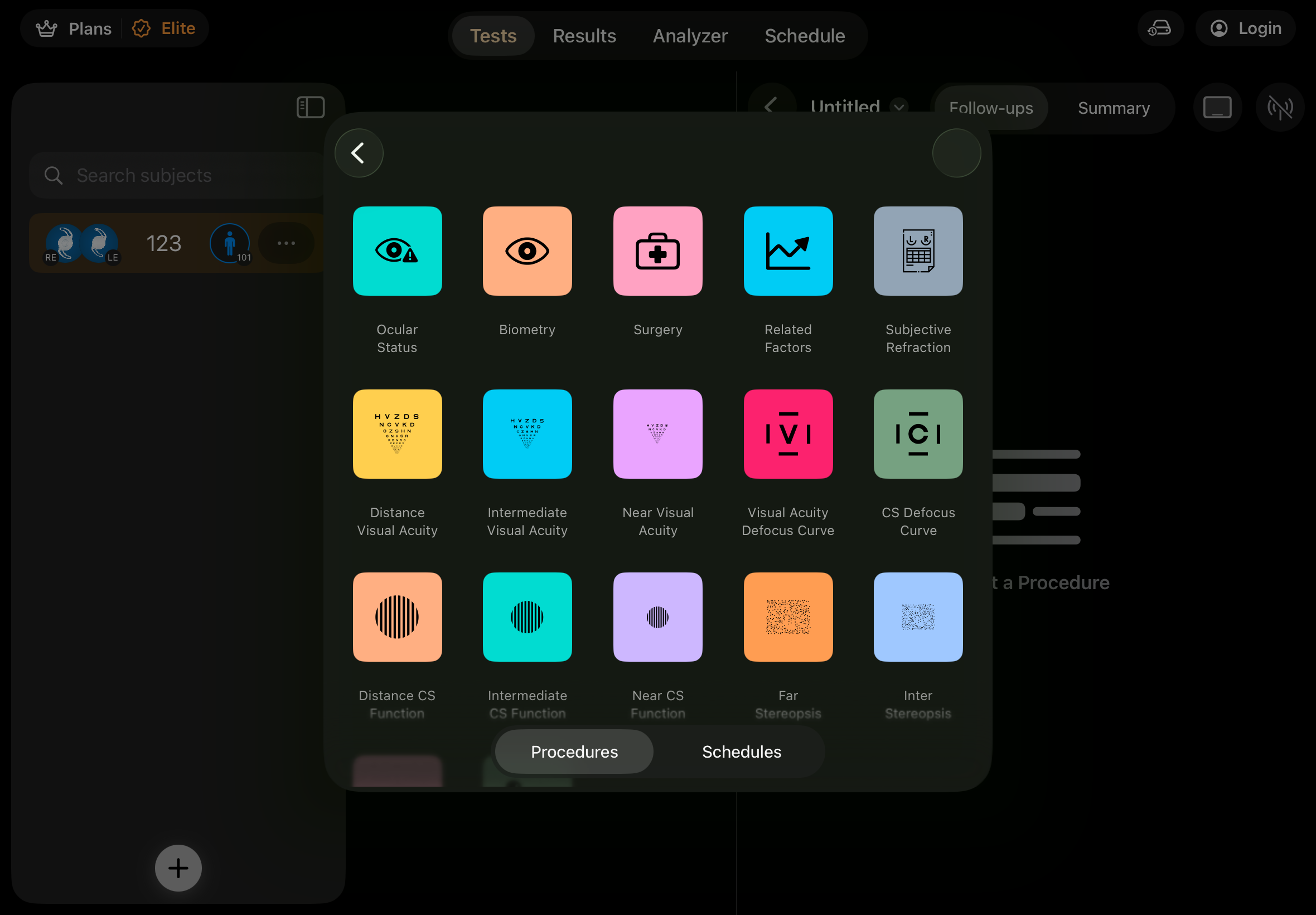Select subject 123 in the list
1316x915 pixels.
pos(177,243)
